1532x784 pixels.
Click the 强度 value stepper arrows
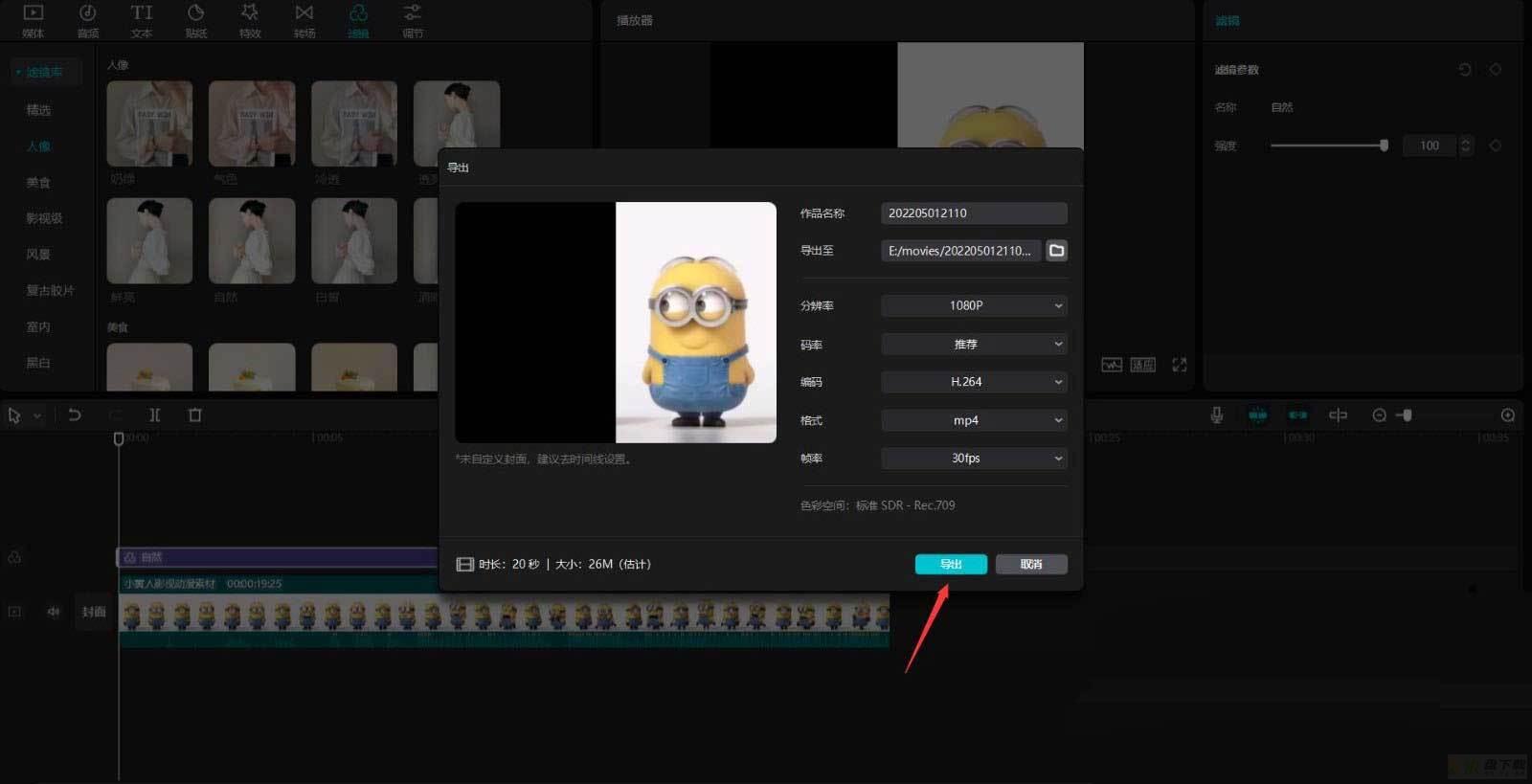click(x=1465, y=146)
